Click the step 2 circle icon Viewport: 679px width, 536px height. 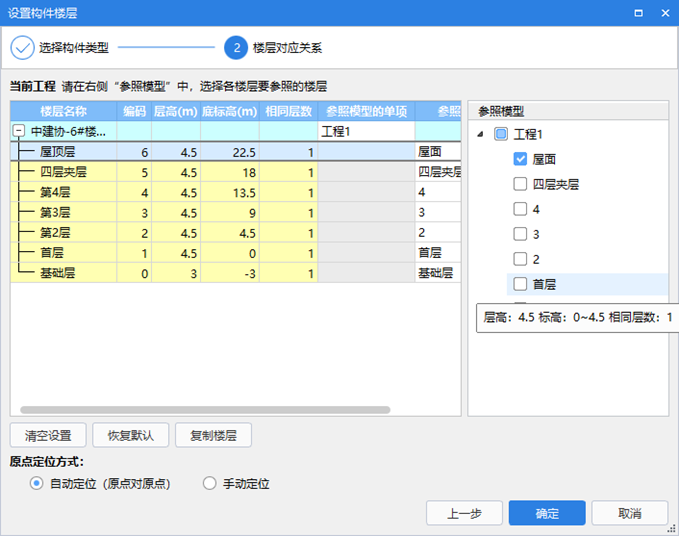pos(235,47)
